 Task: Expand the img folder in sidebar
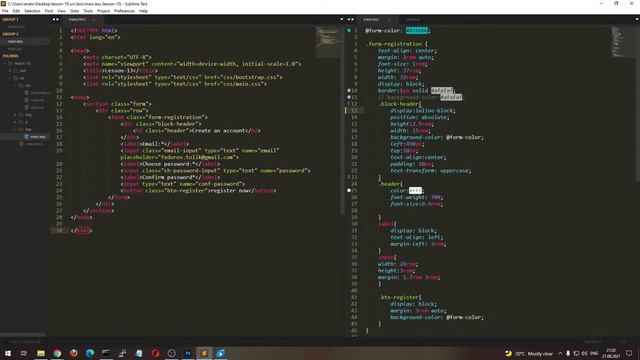(16, 115)
